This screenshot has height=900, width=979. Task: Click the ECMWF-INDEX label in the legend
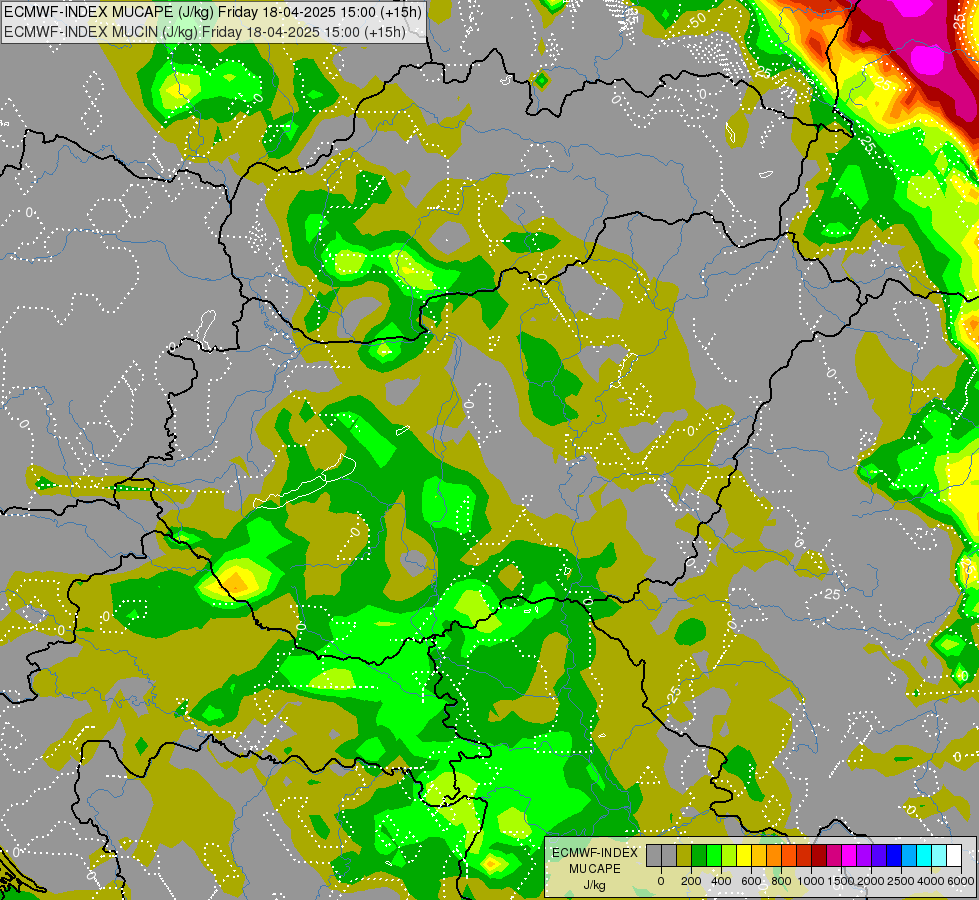pos(595,853)
